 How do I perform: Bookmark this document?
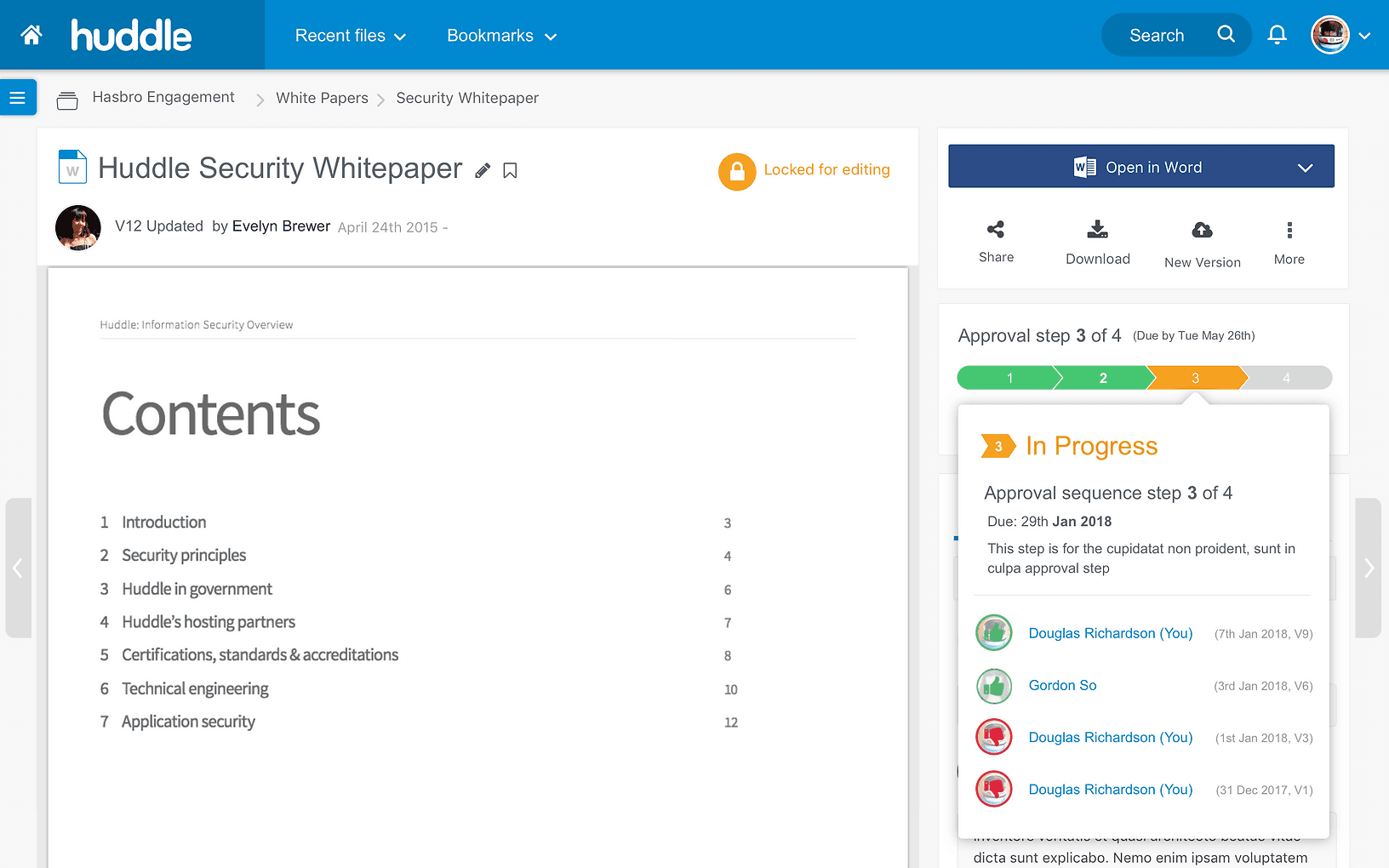point(510,170)
